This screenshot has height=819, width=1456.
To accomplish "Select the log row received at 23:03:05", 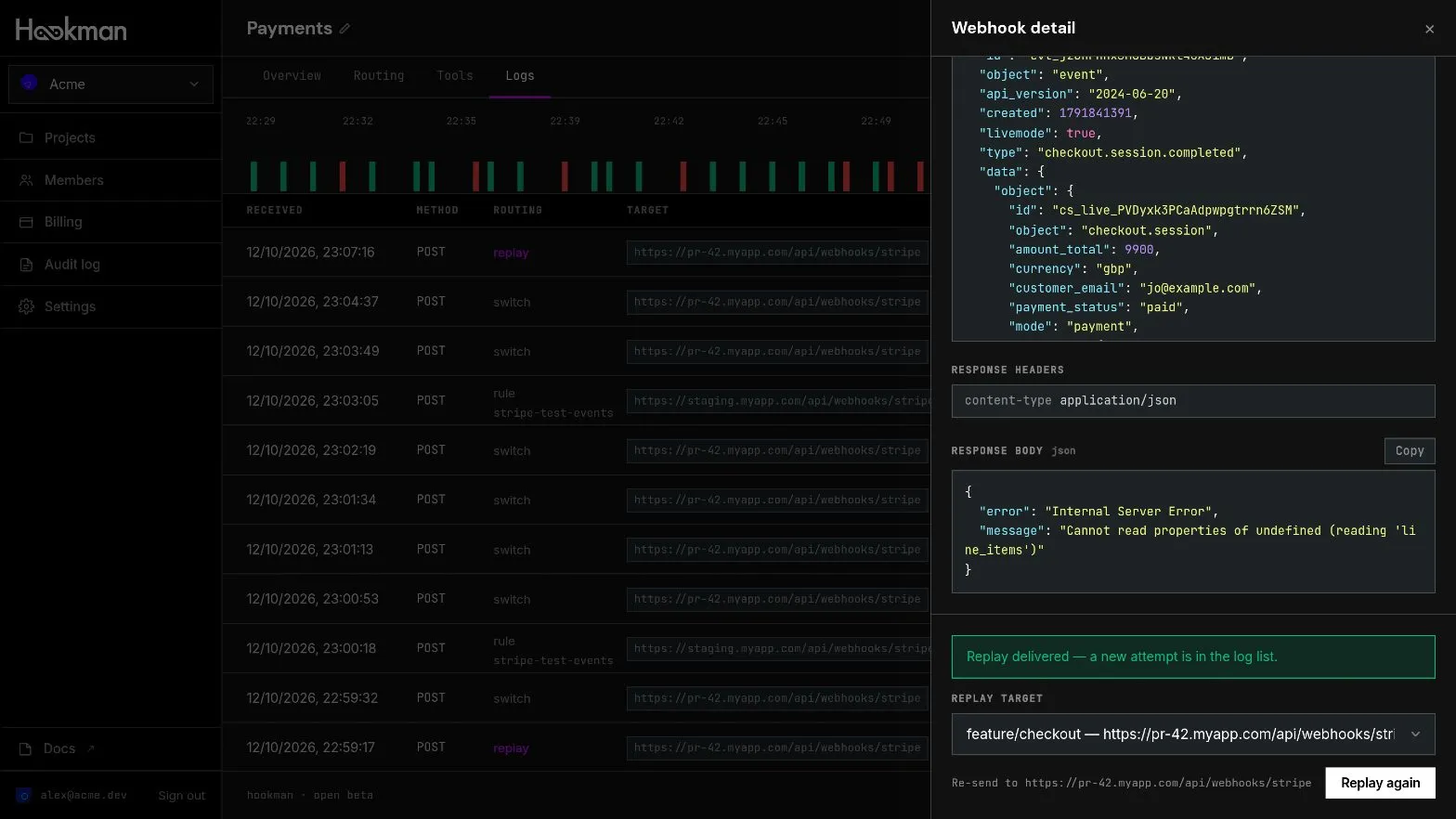I will point(577,400).
